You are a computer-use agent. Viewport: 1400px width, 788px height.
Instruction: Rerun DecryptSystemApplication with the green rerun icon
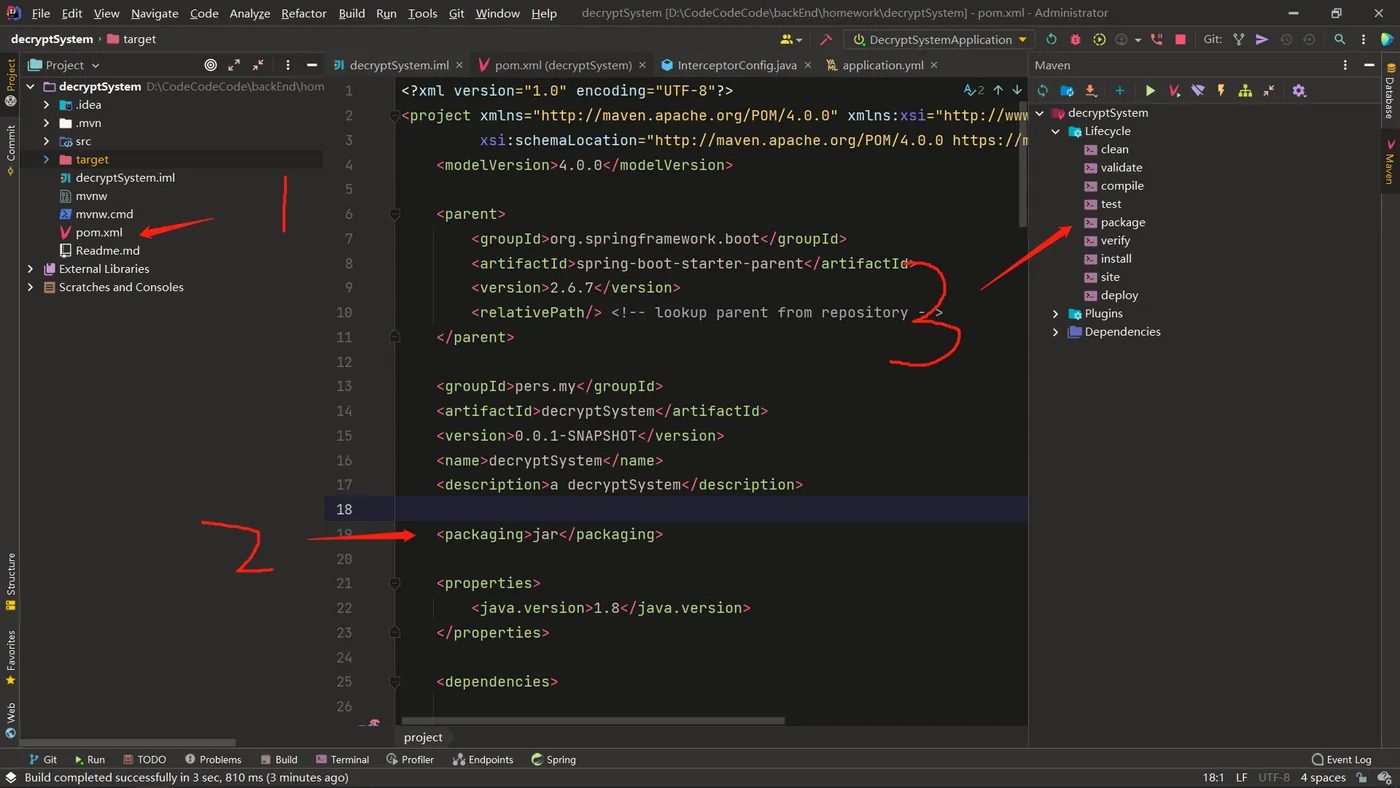coord(1051,40)
